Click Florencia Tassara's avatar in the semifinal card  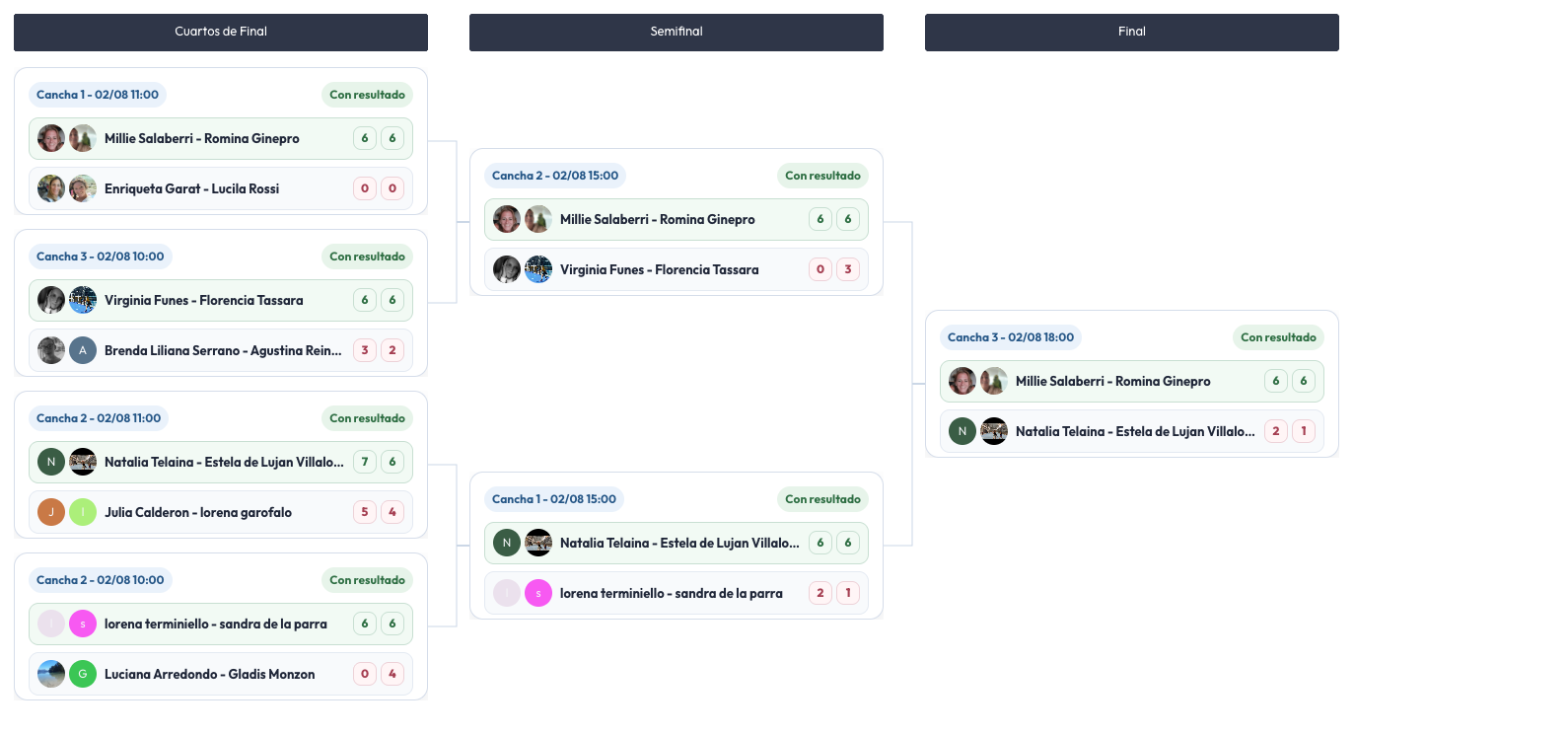[538, 269]
